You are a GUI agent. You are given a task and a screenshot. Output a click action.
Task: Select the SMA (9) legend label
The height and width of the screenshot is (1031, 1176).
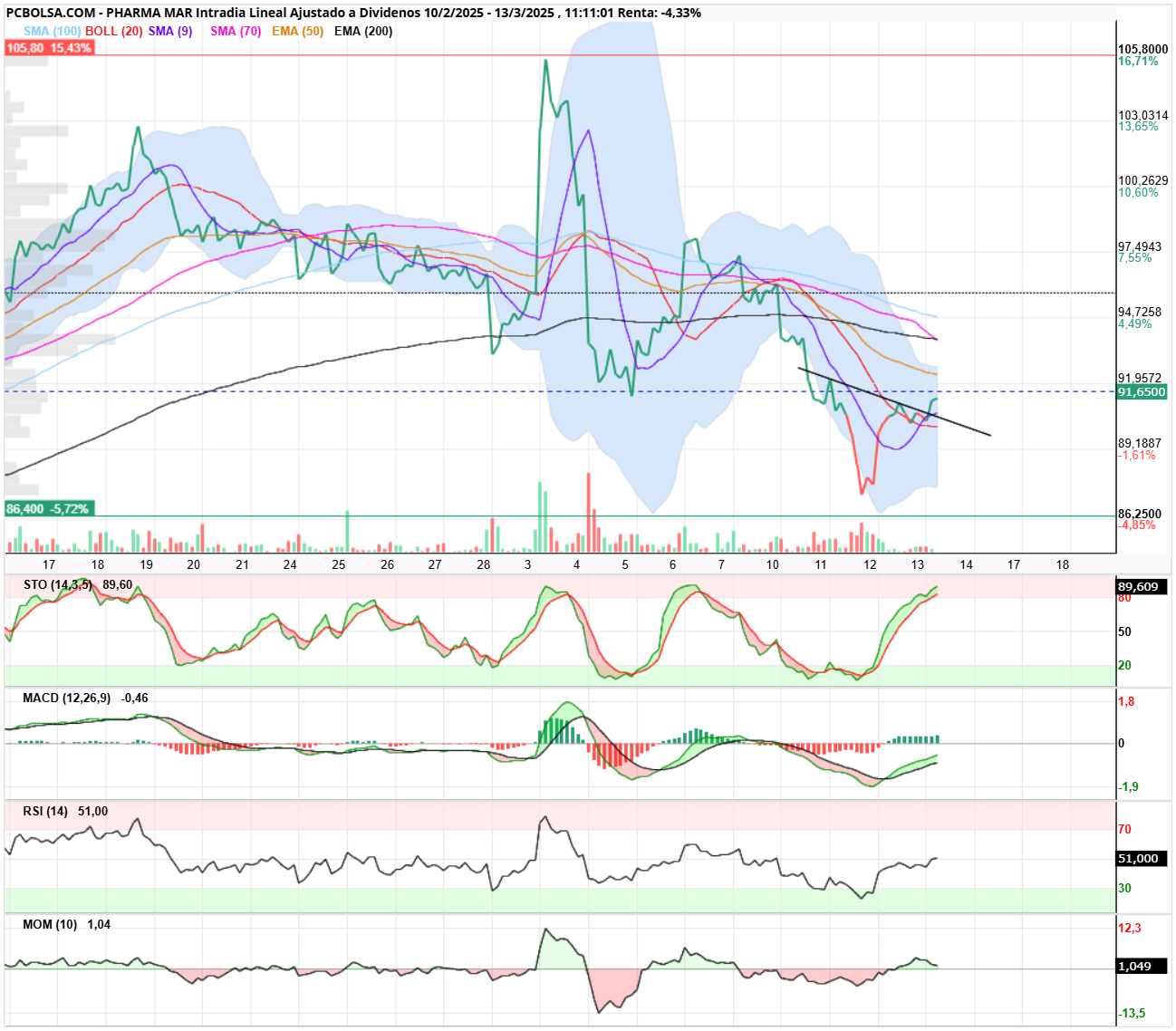click(x=170, y=31)
